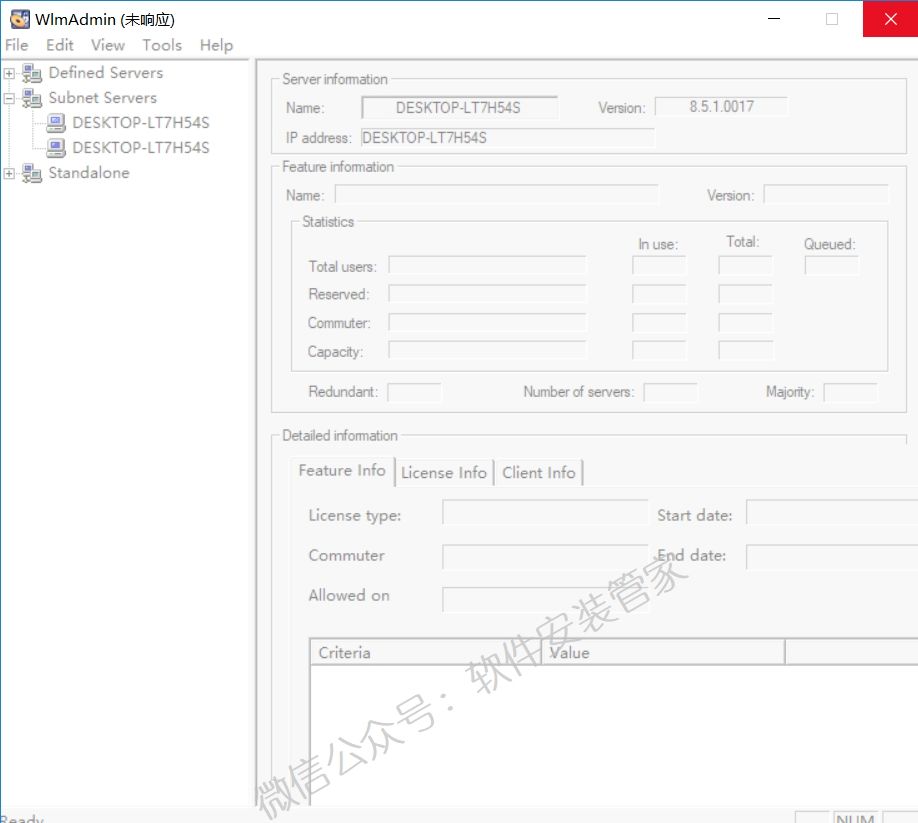Click the server Name field
This screenshot has width=918, height=823.
(x=460, y=108)
